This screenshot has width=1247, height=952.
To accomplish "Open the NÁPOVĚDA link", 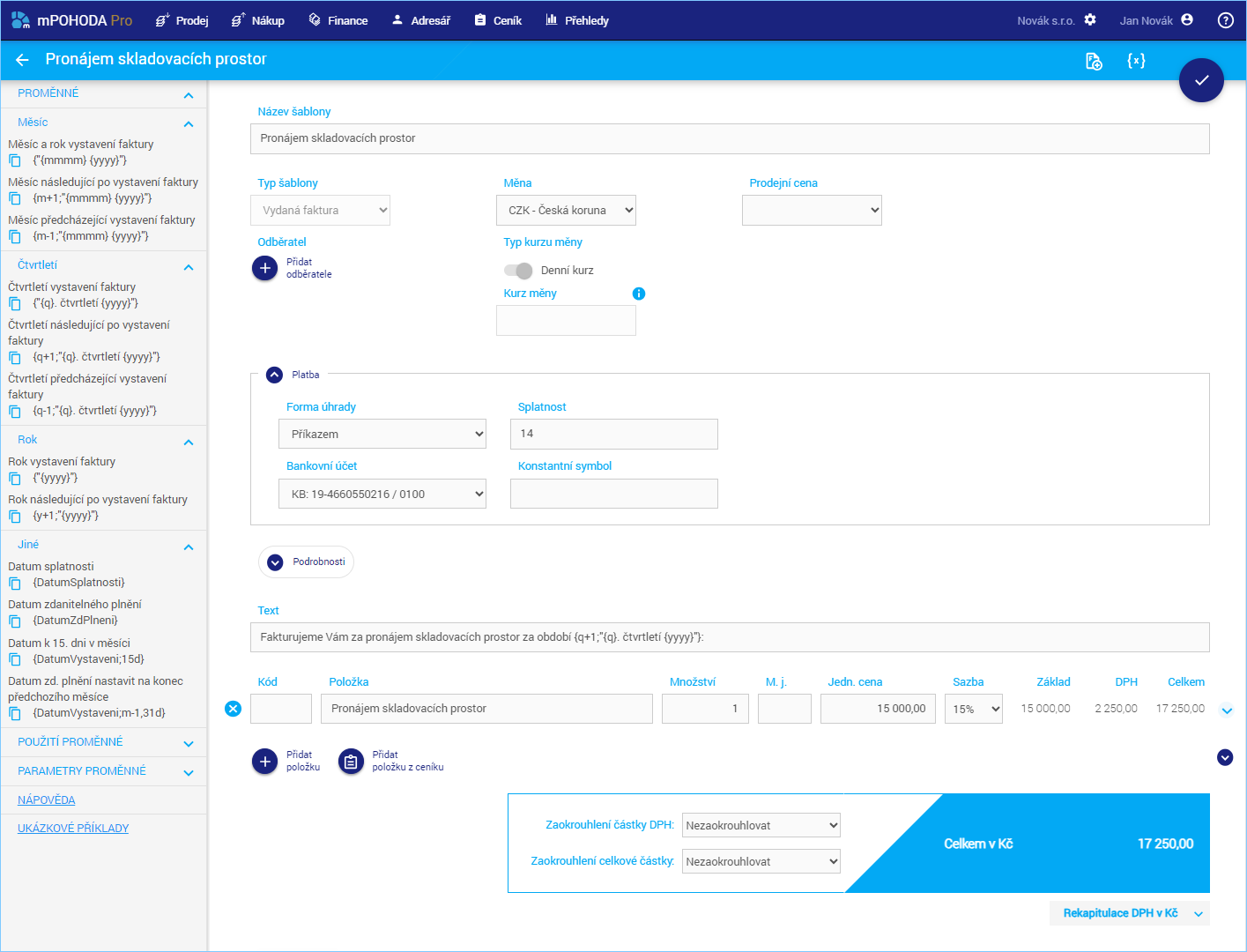I will [x=47, y=800].
